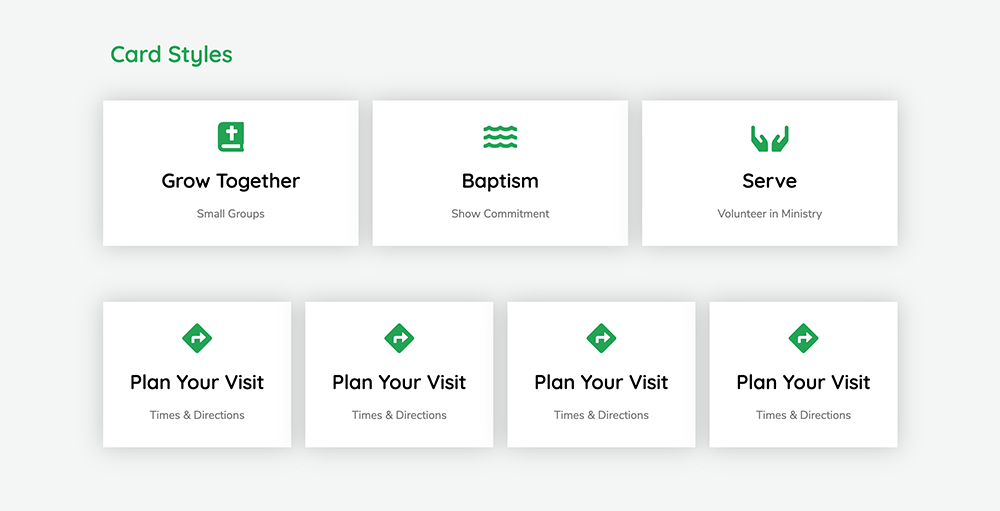Open the fourth Plan Your Visit title
Viewport: 1000px width, 511px height.
[803, 382]
